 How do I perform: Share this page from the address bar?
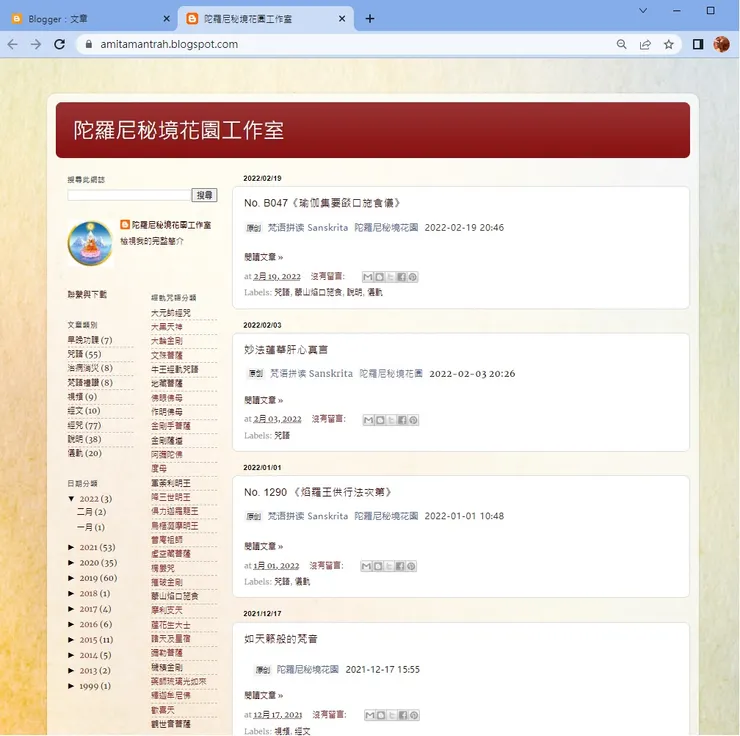coord(645,44)
